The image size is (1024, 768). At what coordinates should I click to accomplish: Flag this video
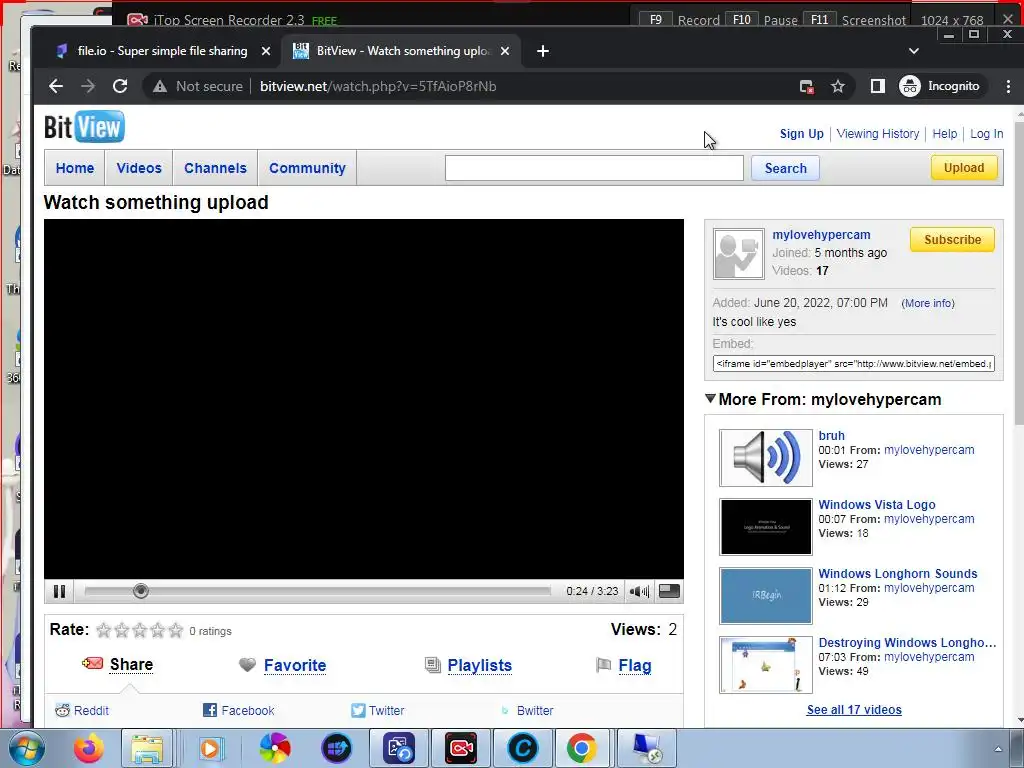click(x=635, y=665)
